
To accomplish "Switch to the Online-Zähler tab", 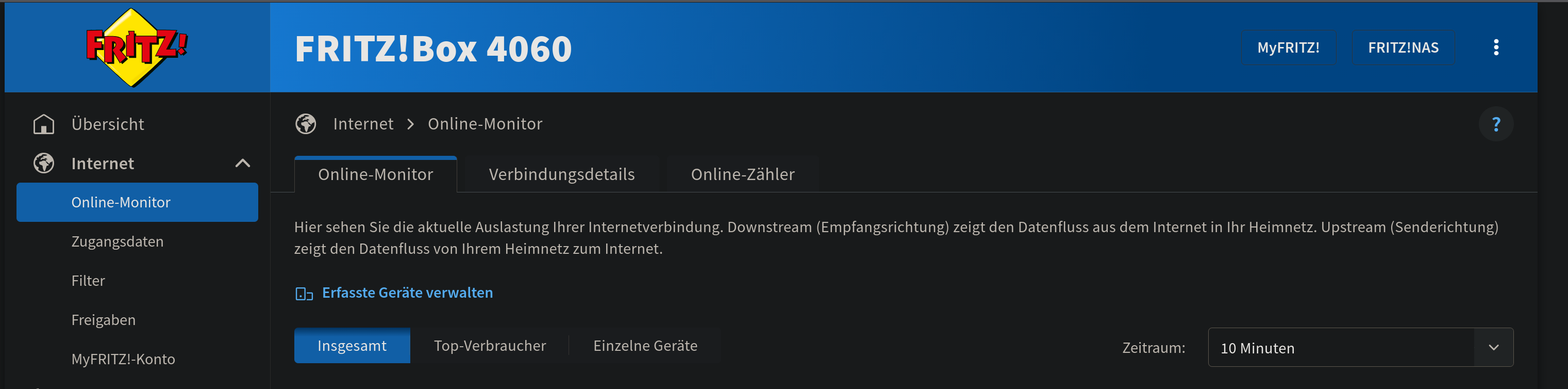I will [x=743, y=174].
